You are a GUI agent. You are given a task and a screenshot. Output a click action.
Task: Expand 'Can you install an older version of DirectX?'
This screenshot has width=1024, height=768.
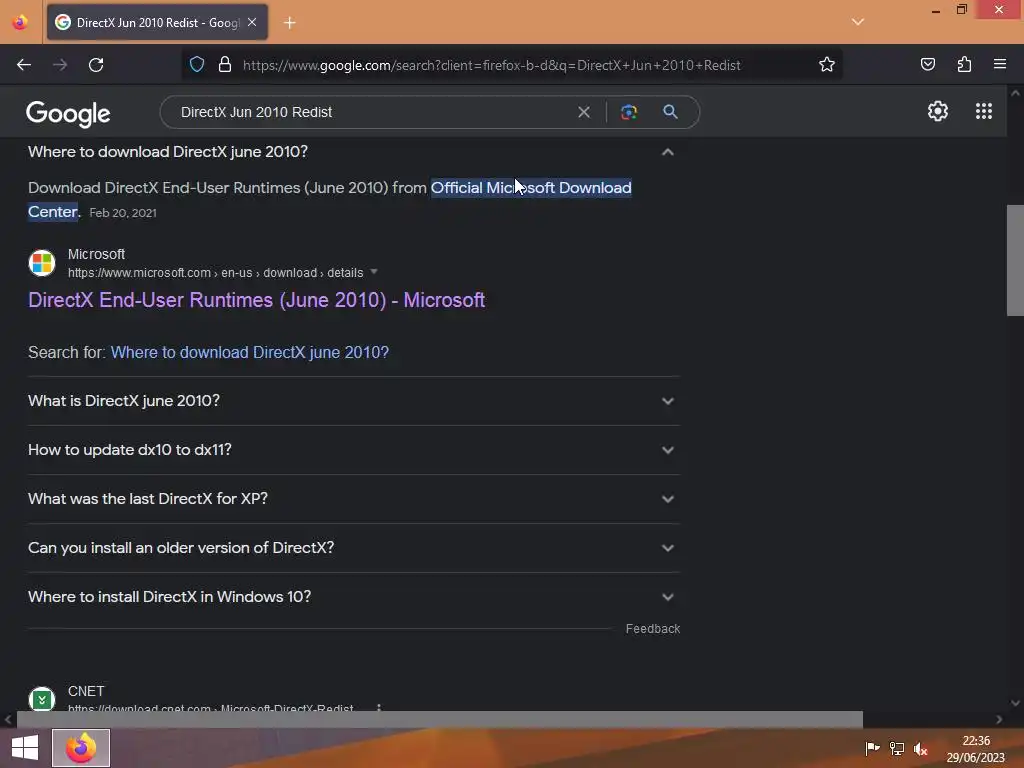coord(353,547)
